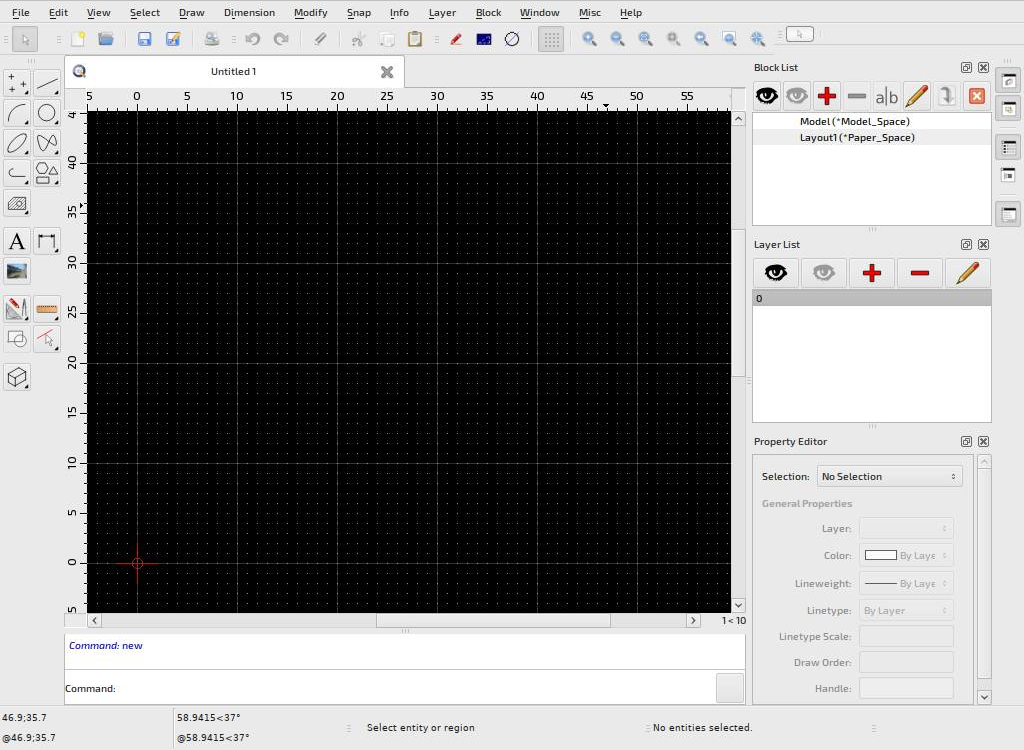Image resolution: width=1024 pixels, height=750 pixels.
Task: Click the red pen draft icon
Action: 456,39
